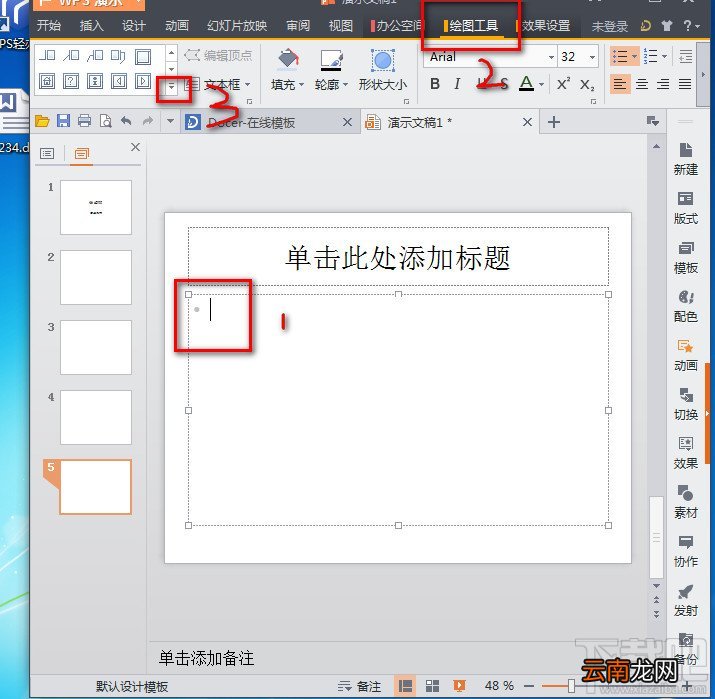The height and width of the screenshot is (699, 715).
Task: Switch to the 动画 tab
Action: tap(177, 26)
